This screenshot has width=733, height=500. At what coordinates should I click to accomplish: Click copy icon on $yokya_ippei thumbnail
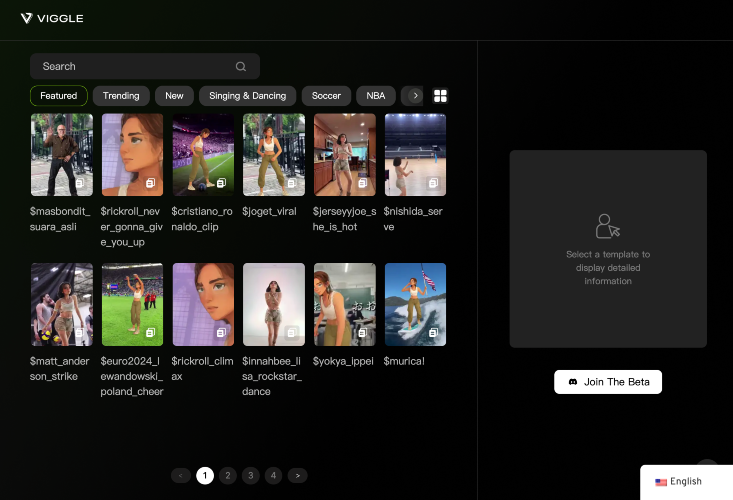362,332
